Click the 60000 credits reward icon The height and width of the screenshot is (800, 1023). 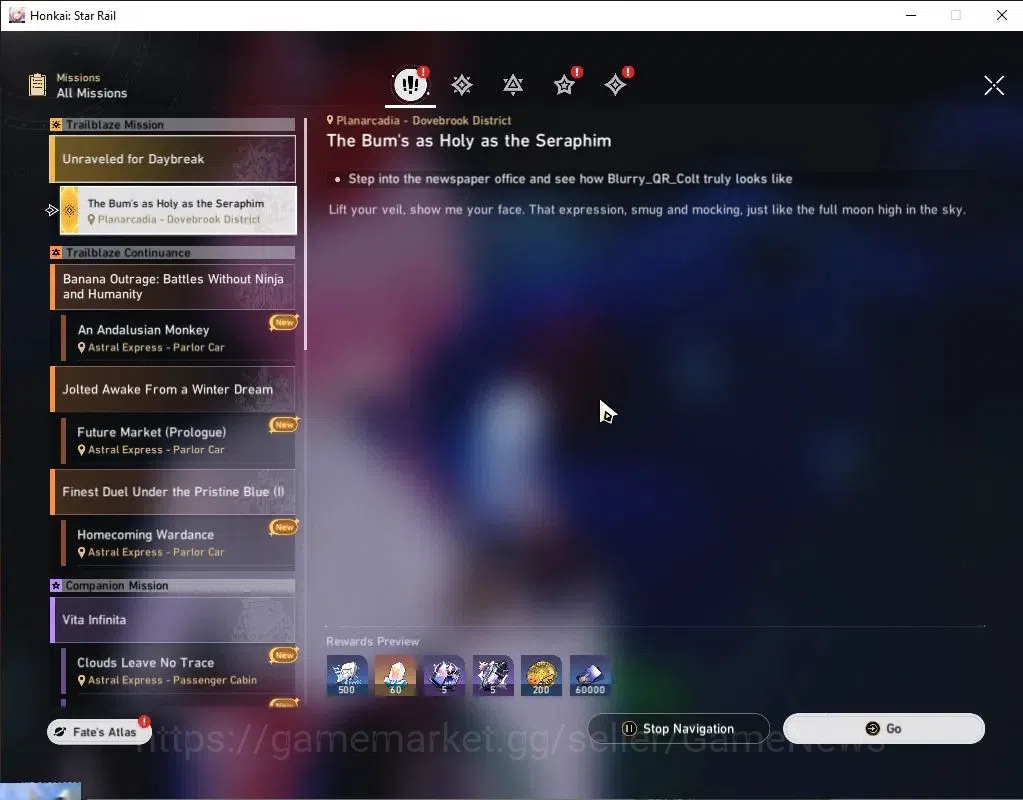(x=590, y=675)
